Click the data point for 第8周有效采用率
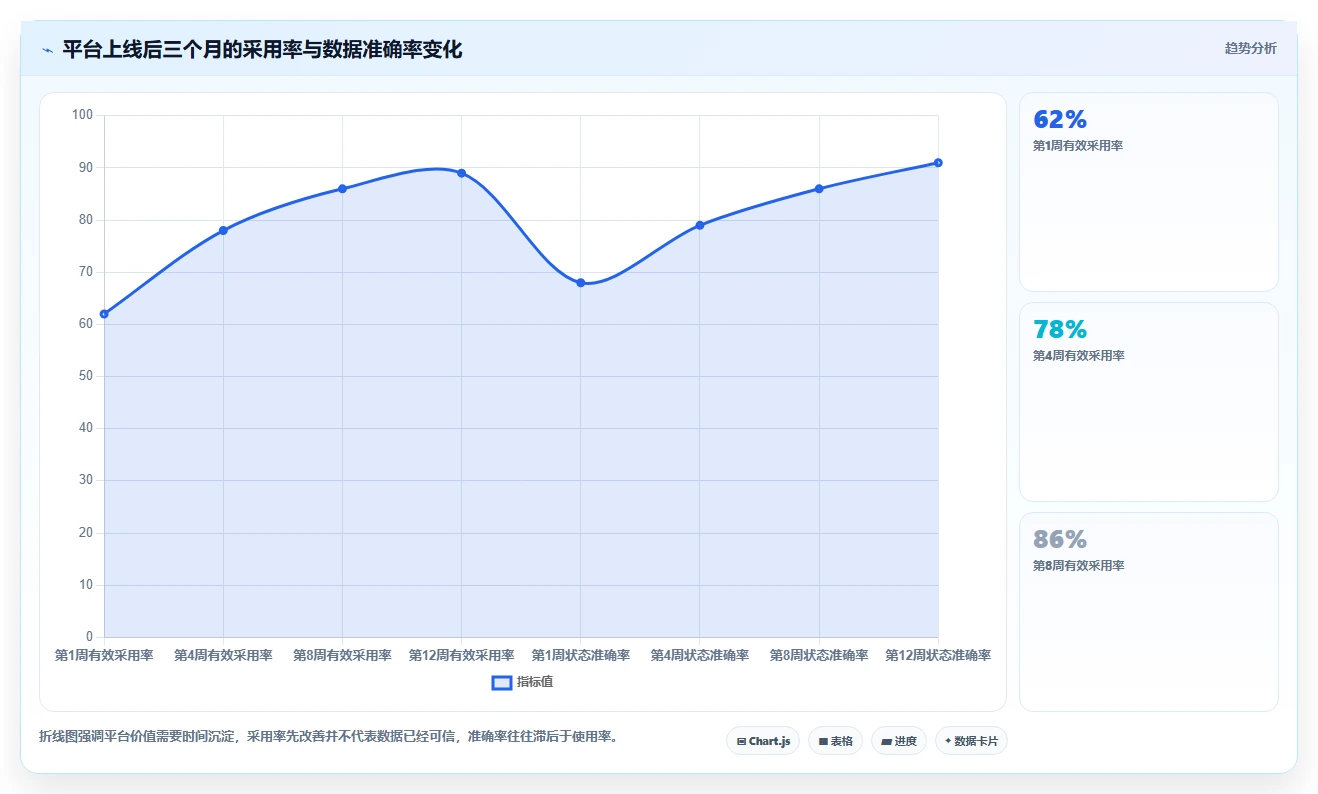Viewport: 1318px width, 794px height. click(342, 189)
